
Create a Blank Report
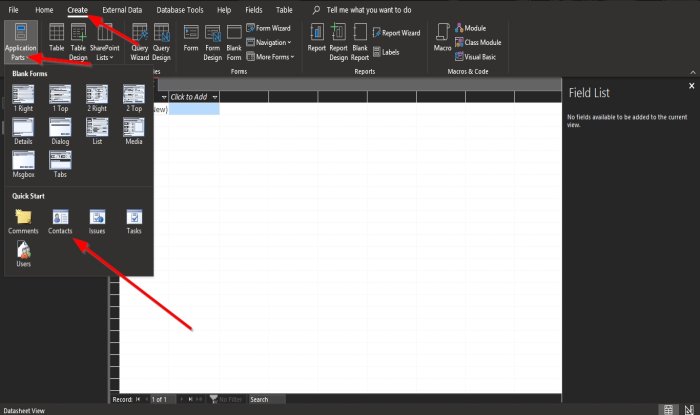click(x=360, y=42)
